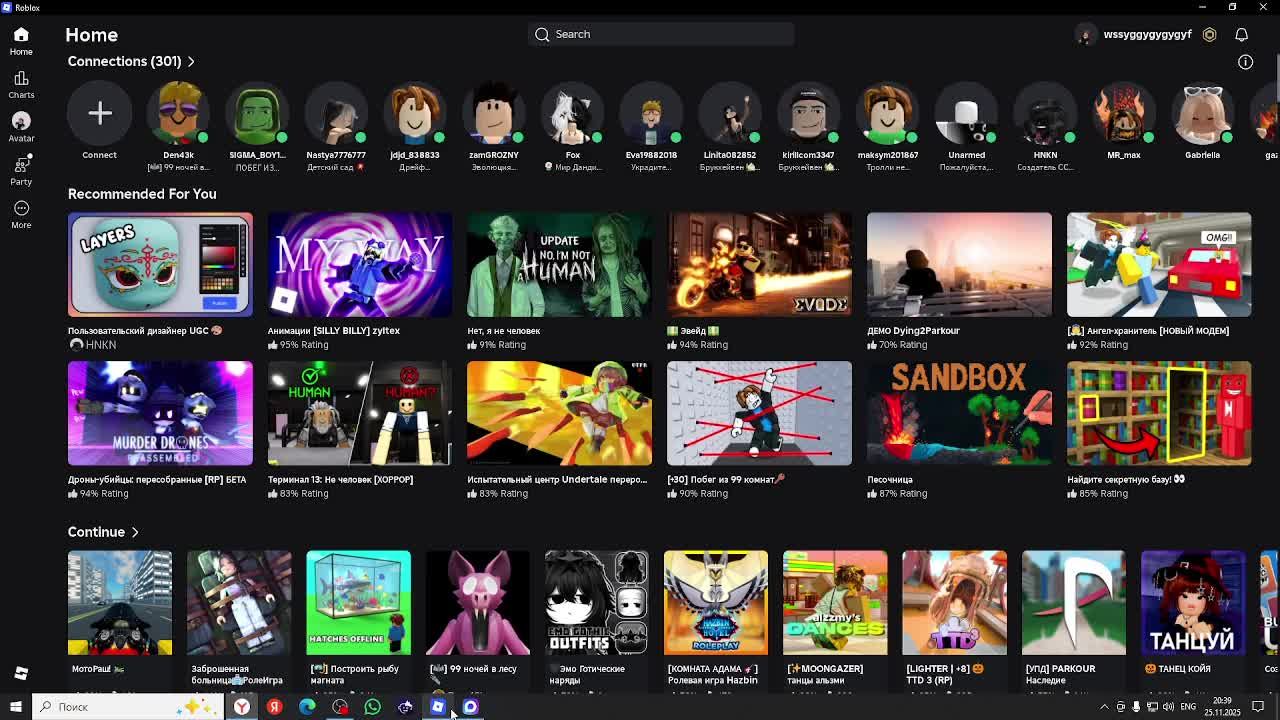Open "Найдите секретную базу!" title link
The height and width of the screenshot is (720, 1280).
coord(1126,480)
